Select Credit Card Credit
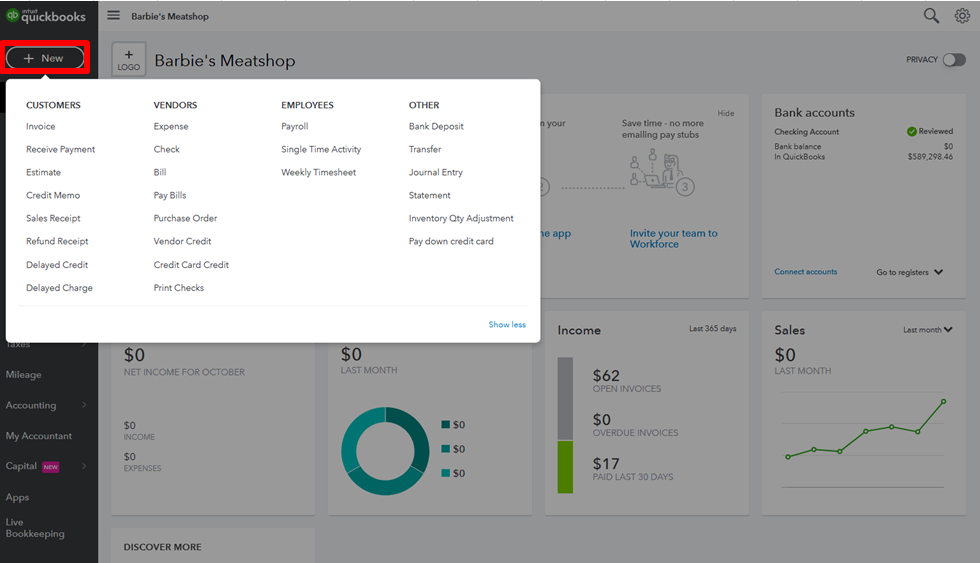This screenshot has height=563, width=980. (x=191, y=265)
